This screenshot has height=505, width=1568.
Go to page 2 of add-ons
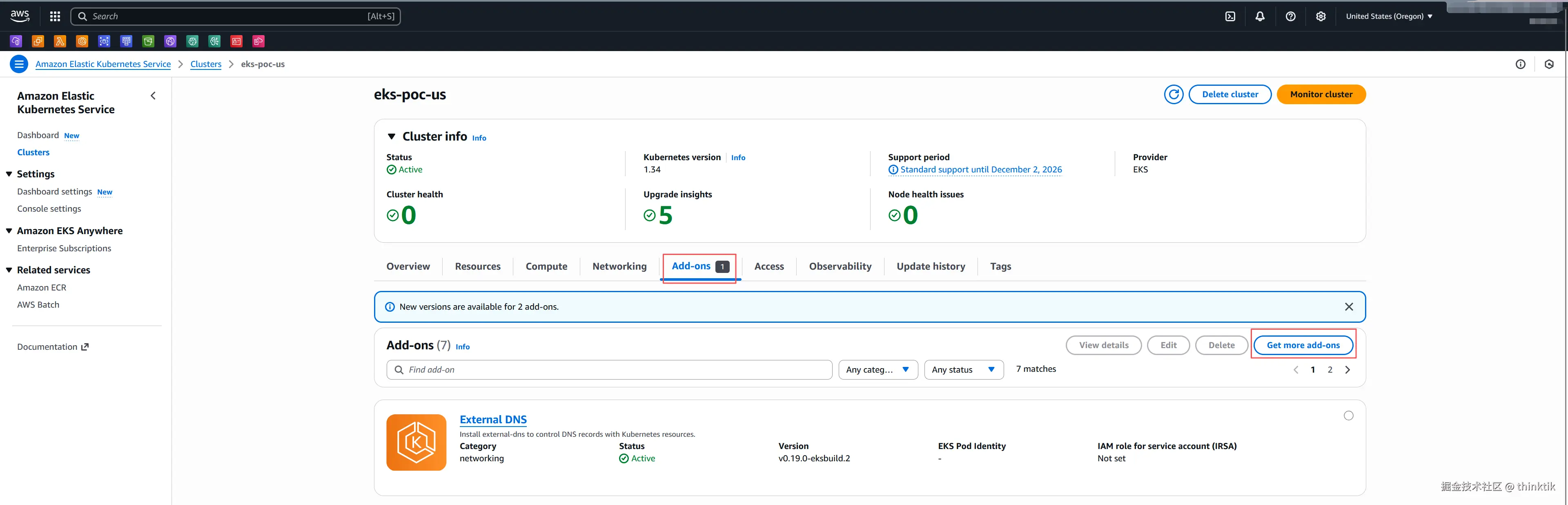coord(1330,370)
